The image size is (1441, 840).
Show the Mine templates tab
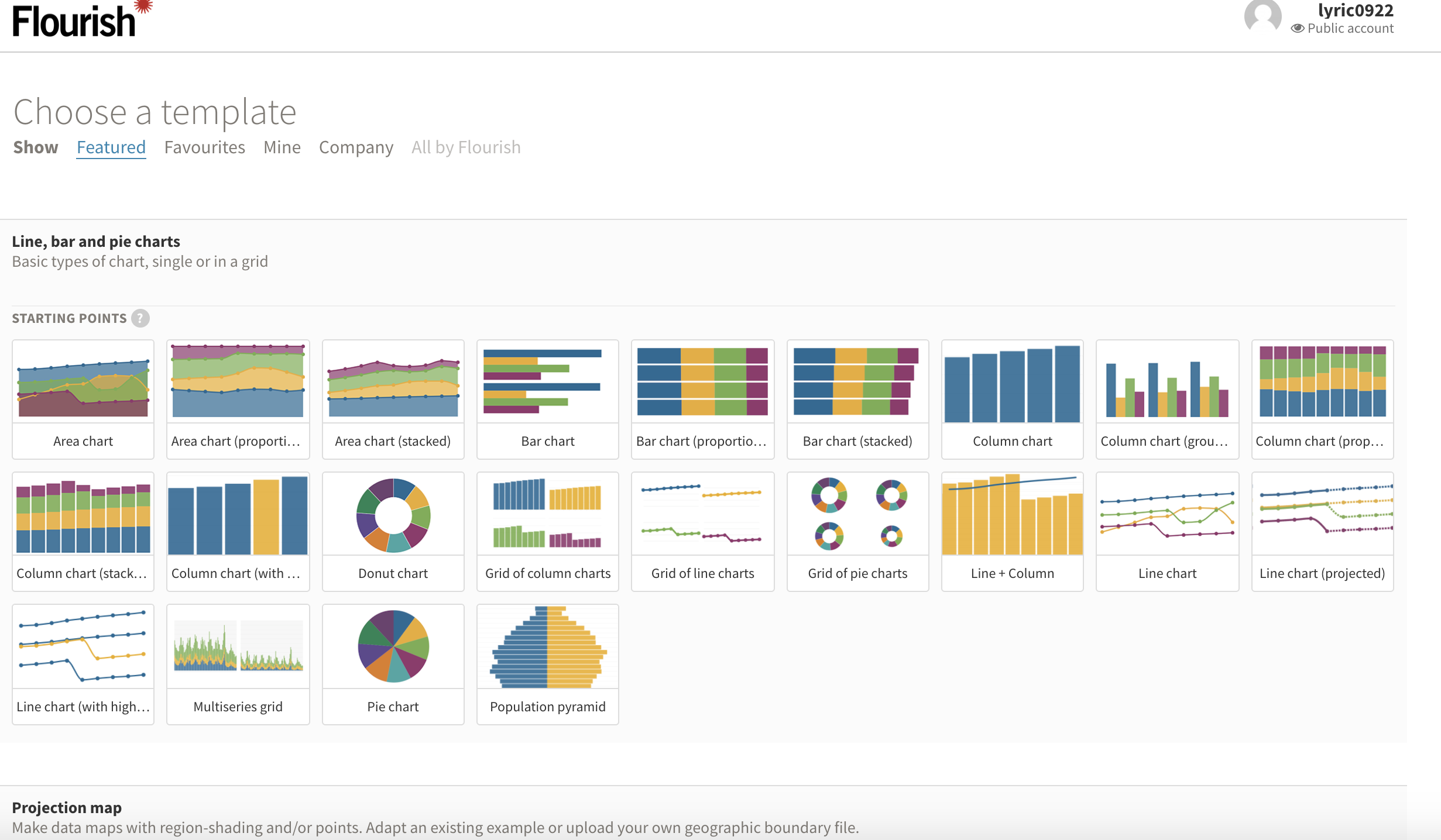tap(282, 147)
